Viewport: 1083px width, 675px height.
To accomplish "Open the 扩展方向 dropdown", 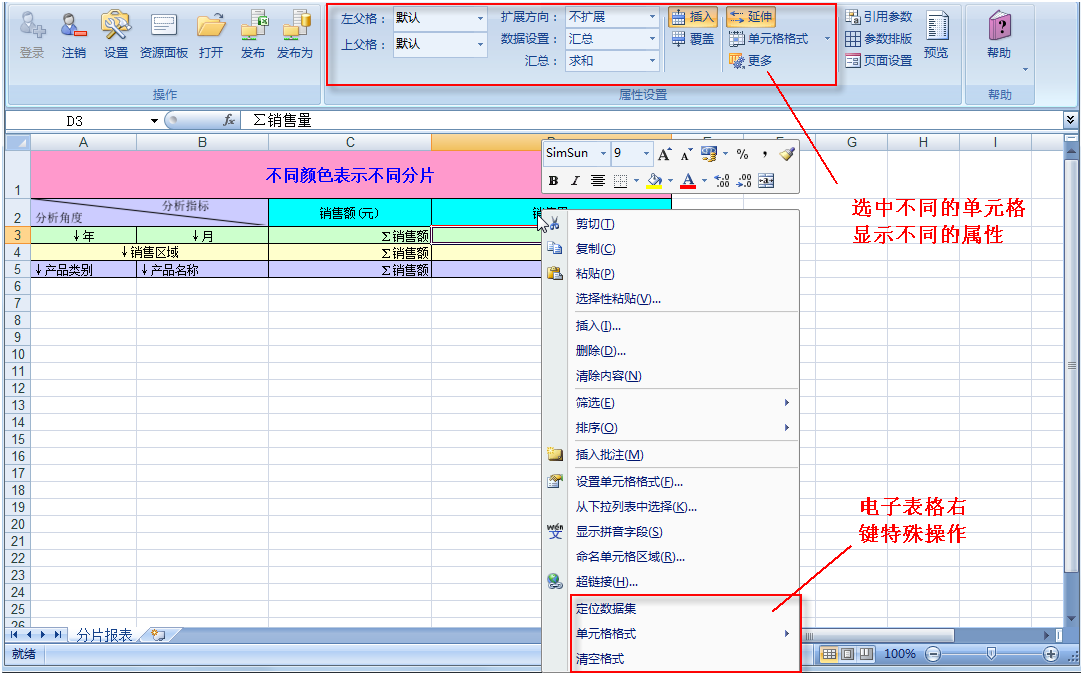I will (x=652, y=17).
